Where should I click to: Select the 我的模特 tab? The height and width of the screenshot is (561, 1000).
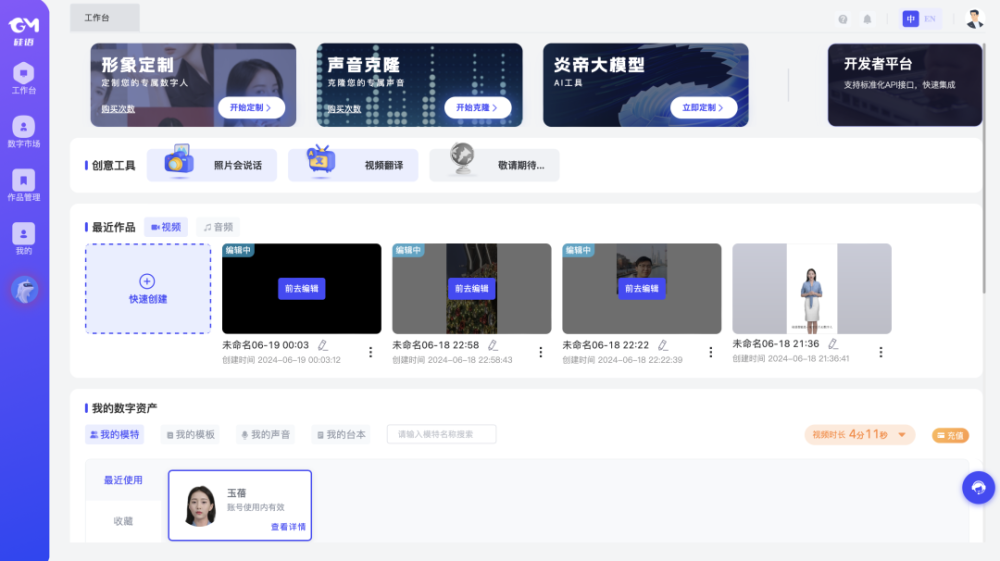(x=114, y=435)
